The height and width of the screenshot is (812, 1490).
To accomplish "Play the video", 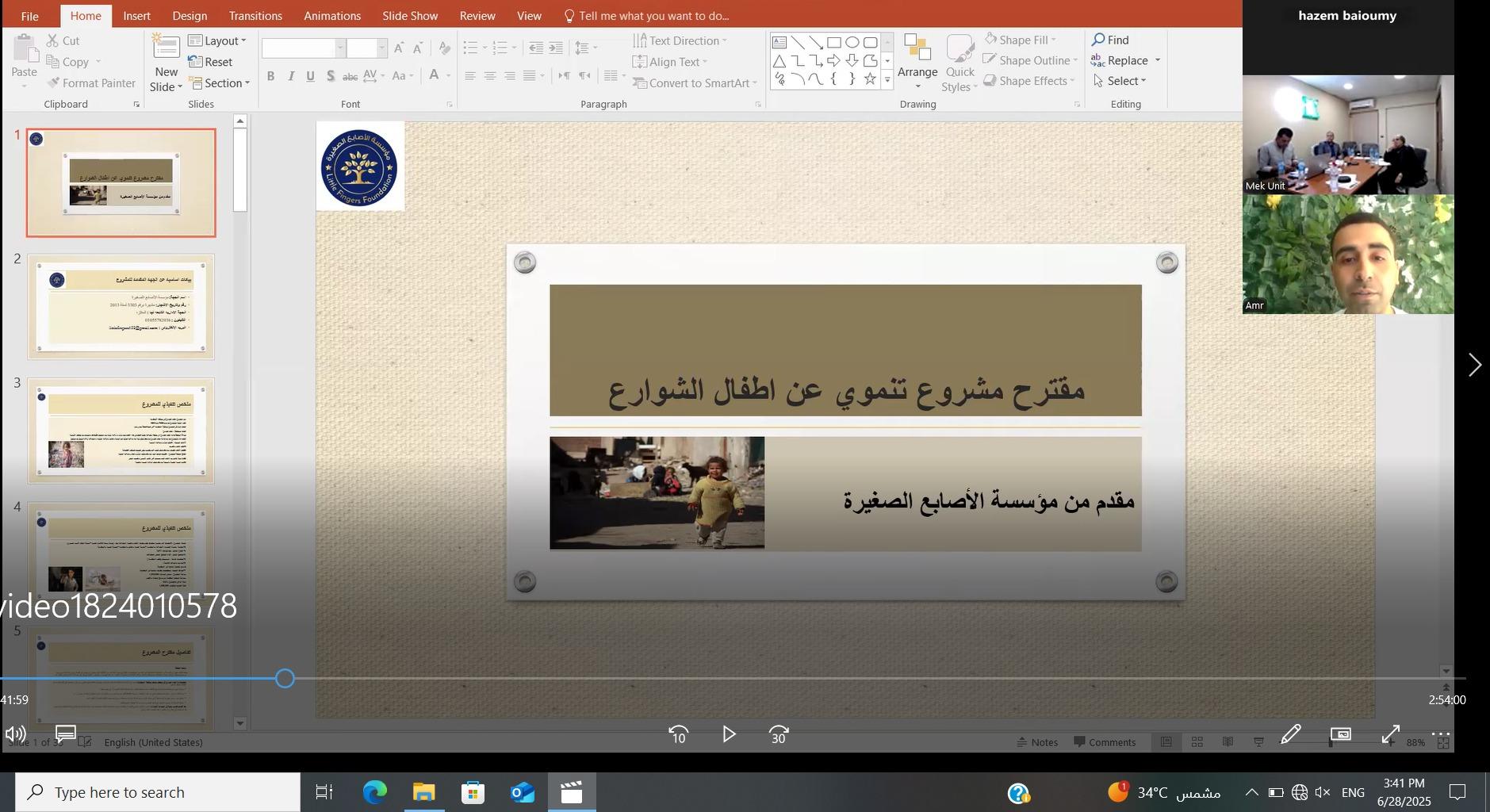I will [729, 734].
